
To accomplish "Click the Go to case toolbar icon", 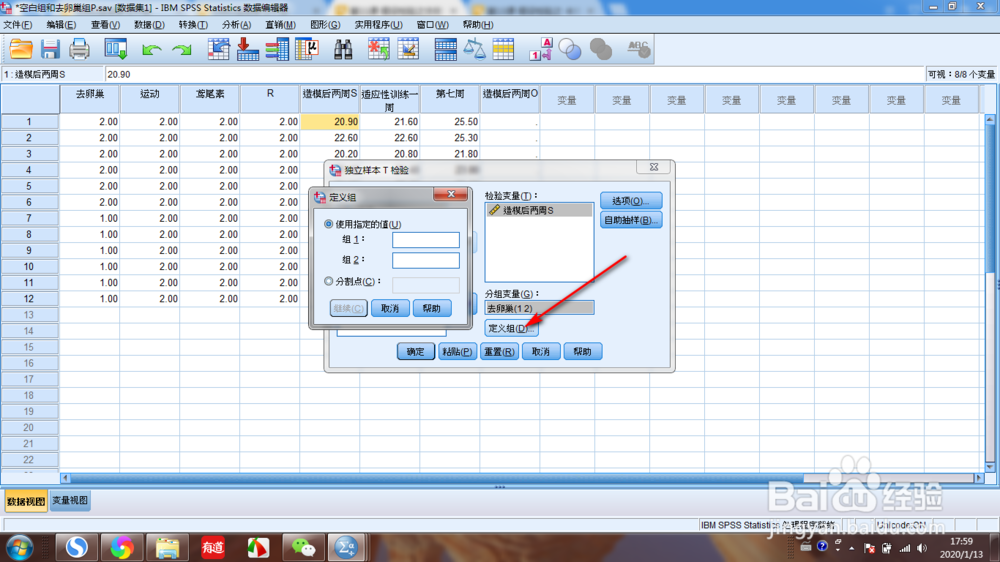I will 218,49.
